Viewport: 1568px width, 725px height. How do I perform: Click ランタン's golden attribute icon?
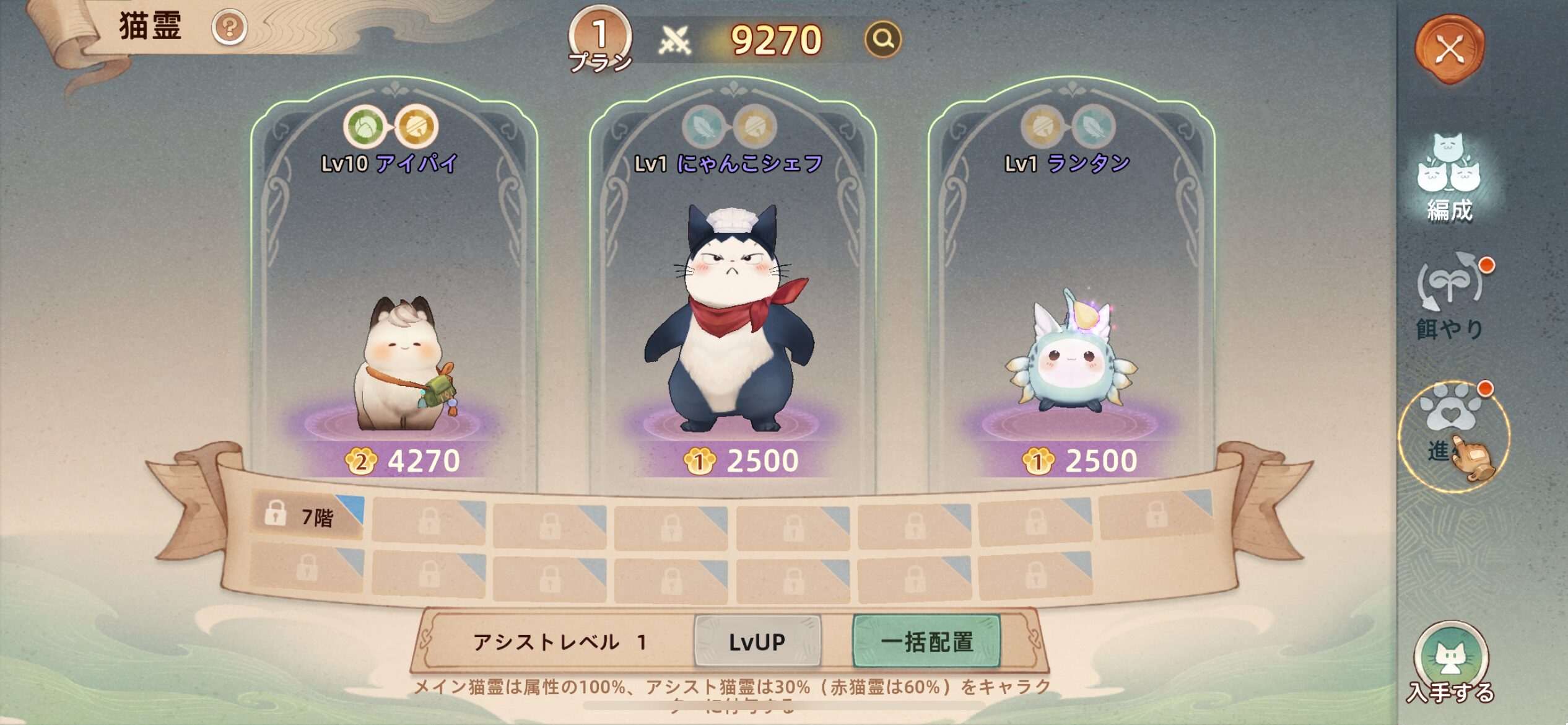(x=1042, y=126)
